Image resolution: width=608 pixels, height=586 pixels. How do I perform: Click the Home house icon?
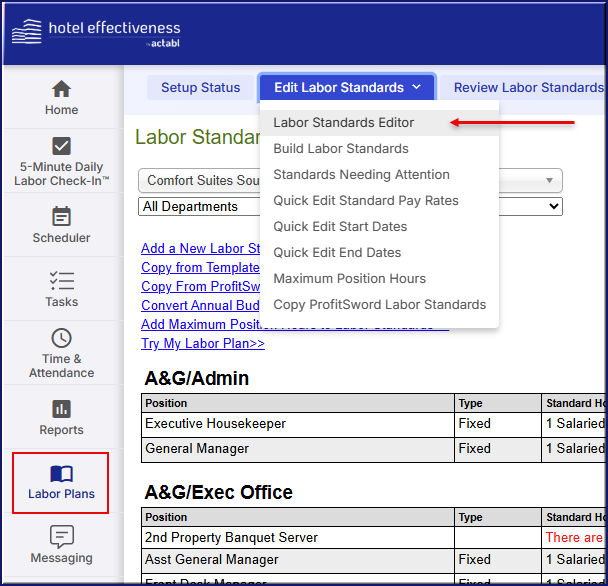click(61, 90)
